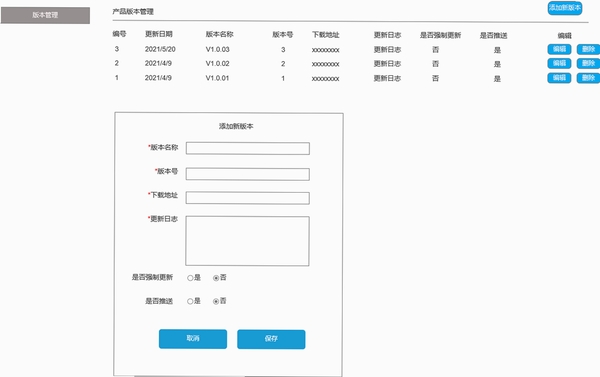Edit the V1.0.03 version row

pos(559,49)
